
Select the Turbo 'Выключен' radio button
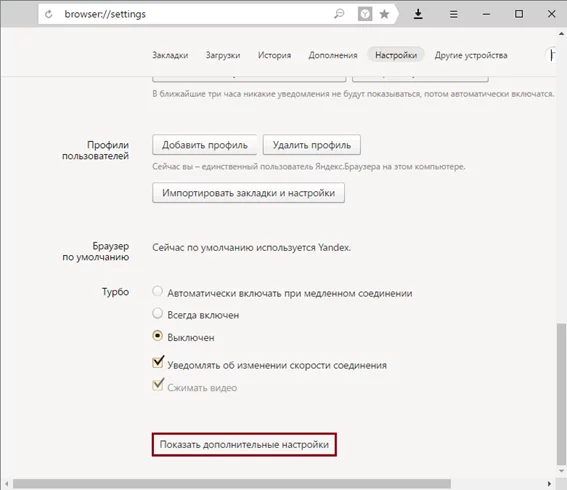click(x=157, y=336)
